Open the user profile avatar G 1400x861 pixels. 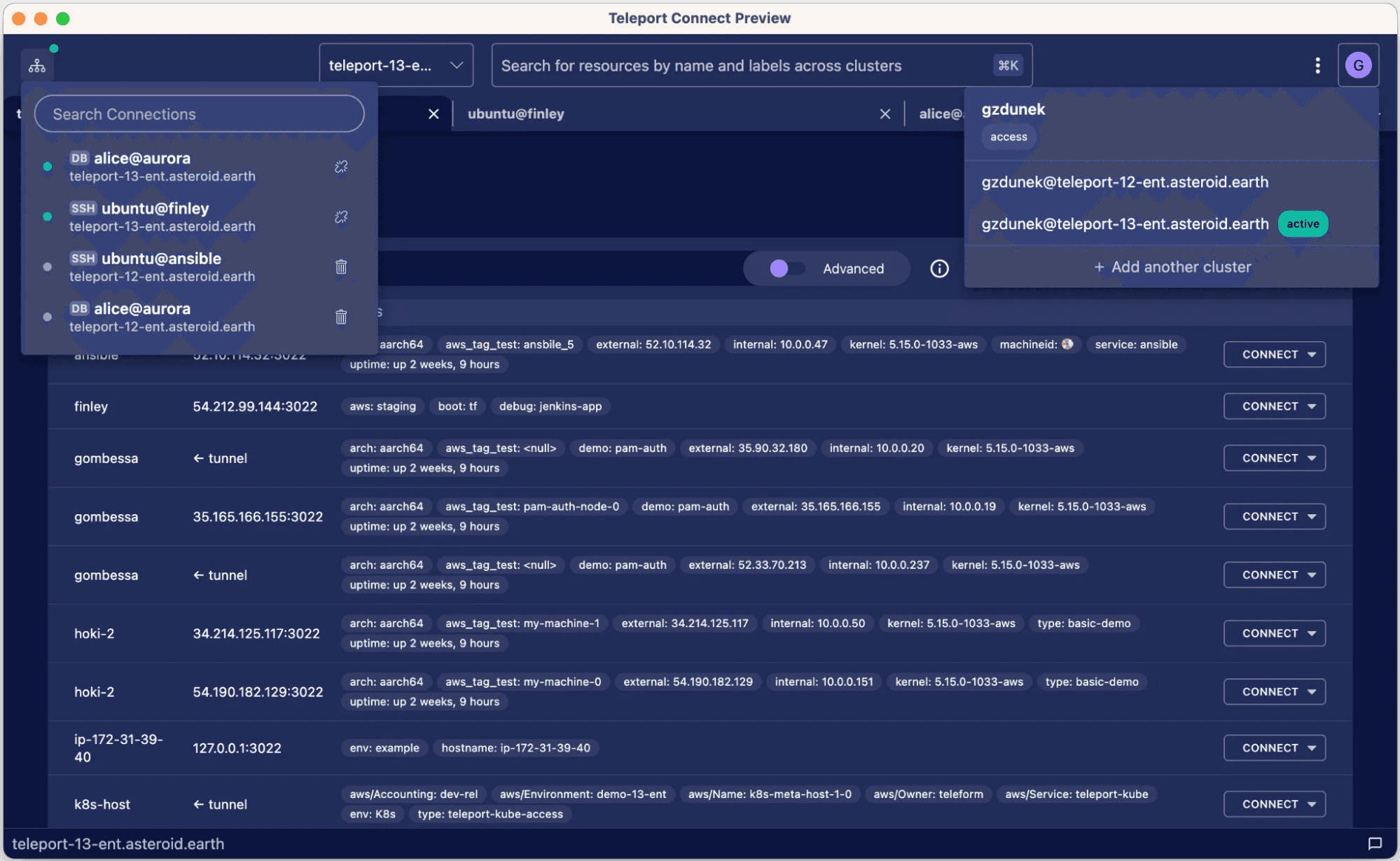1359,64
